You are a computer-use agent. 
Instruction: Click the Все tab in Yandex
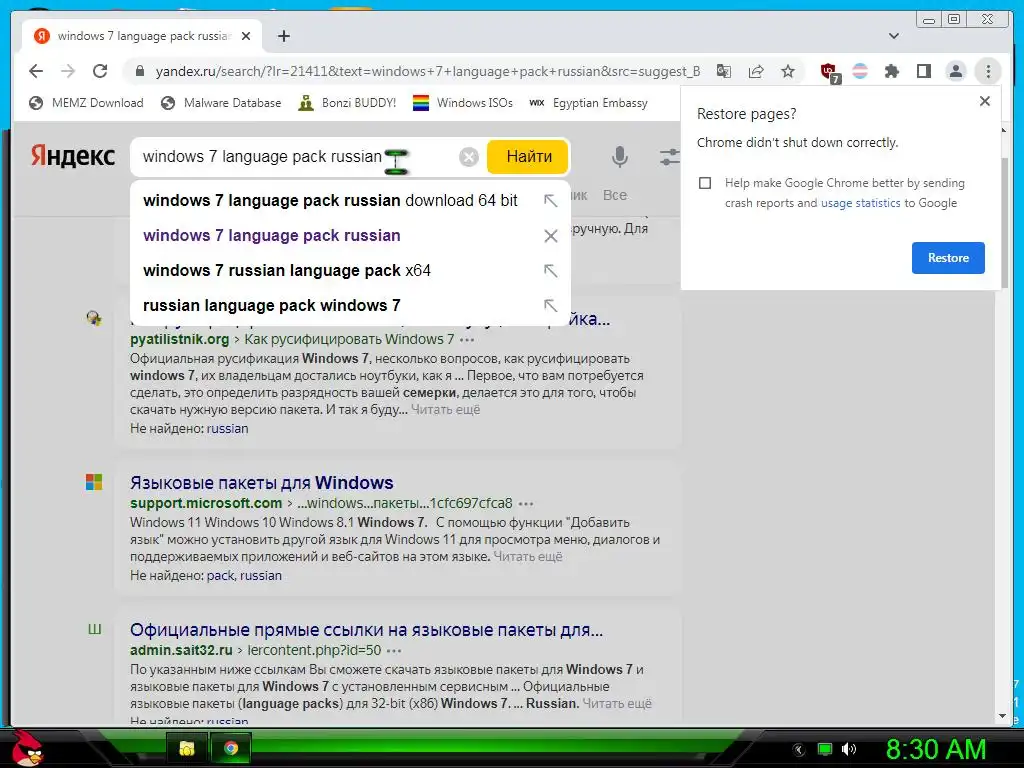tap(615, 195)
